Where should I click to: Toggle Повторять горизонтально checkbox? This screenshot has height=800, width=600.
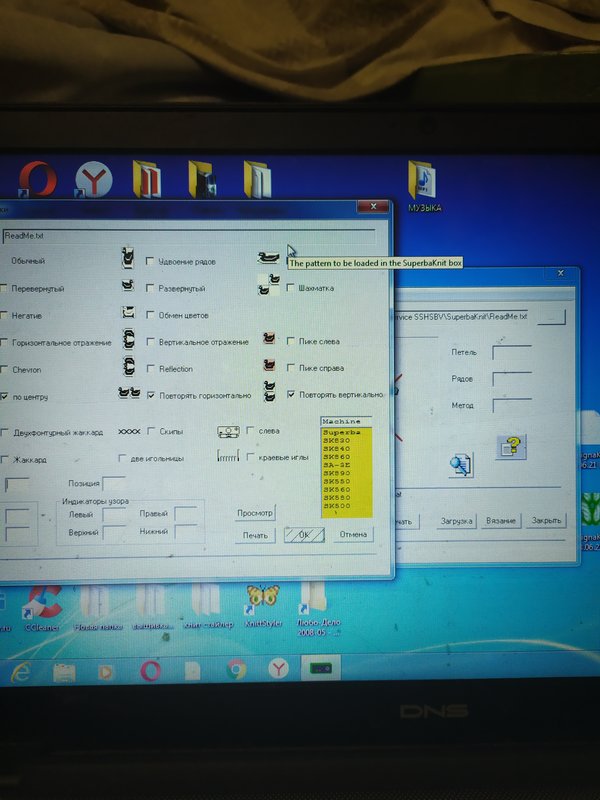[151, 395]
